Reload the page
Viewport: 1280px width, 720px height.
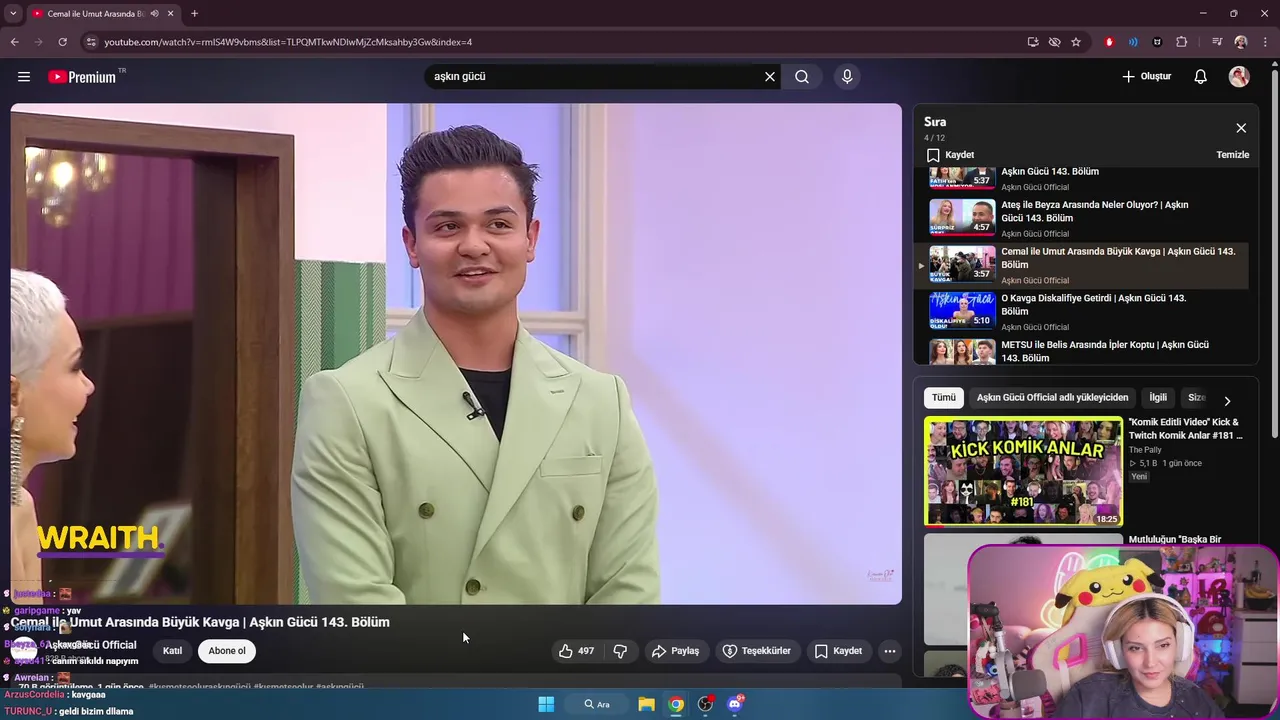click(62, 42)
